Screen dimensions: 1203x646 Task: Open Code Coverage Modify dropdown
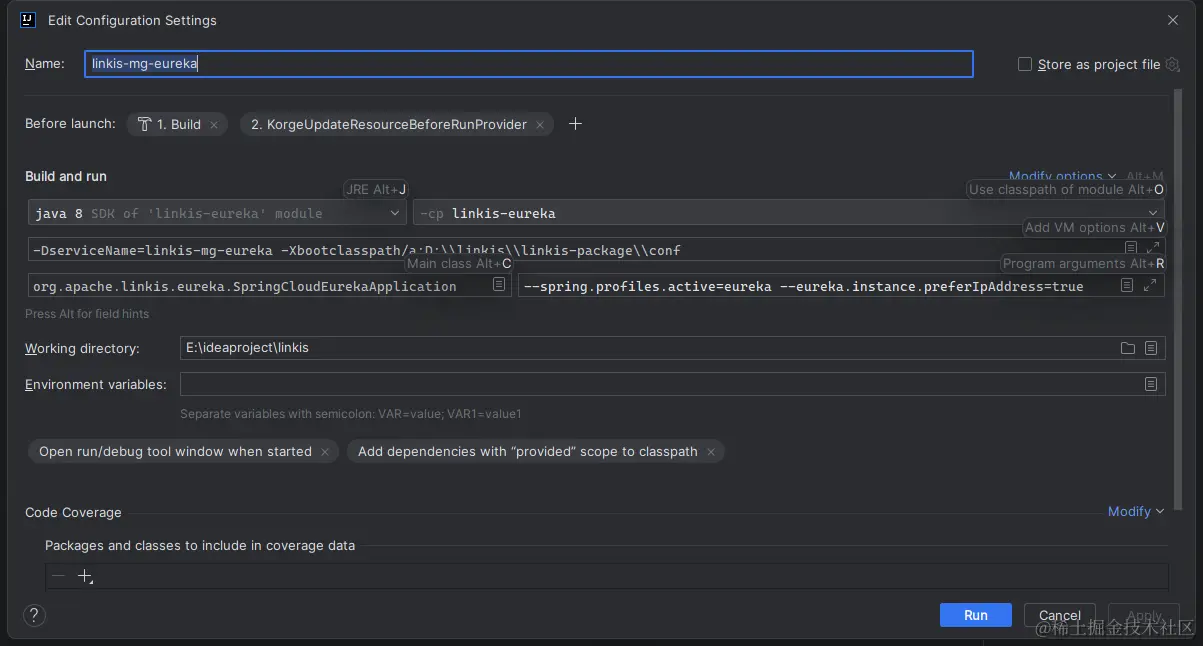(x=1136, y=511)
